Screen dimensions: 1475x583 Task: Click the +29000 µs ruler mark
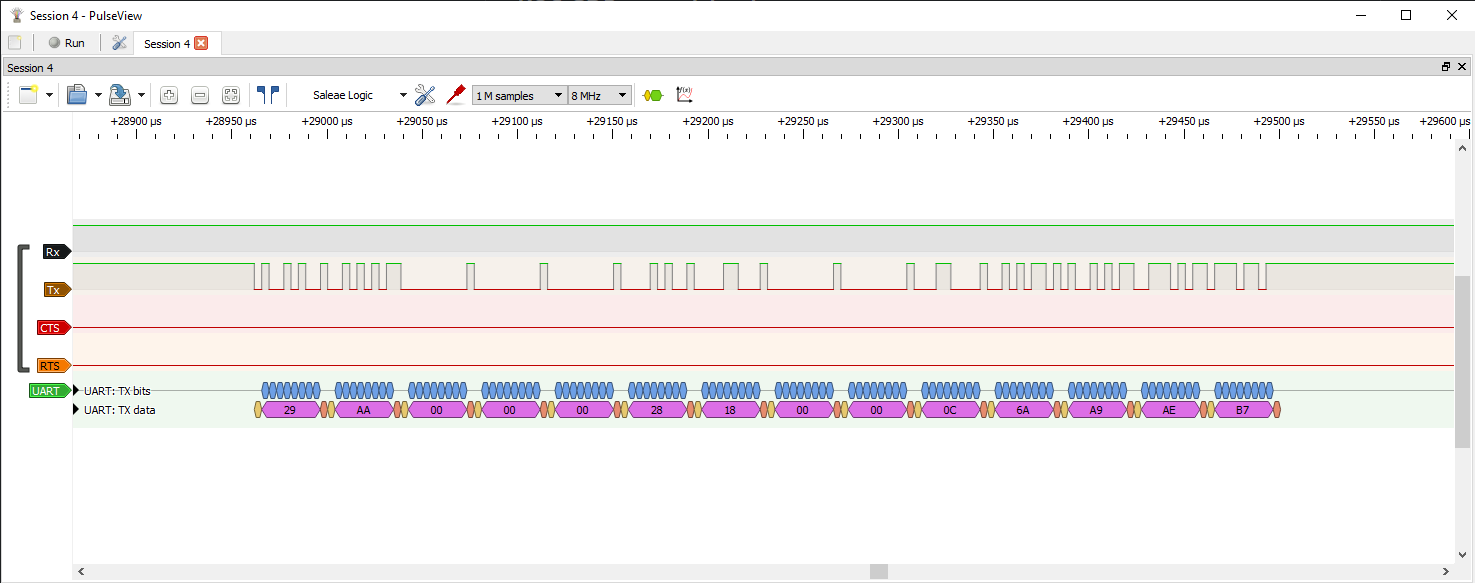click(x=327, y=121)
